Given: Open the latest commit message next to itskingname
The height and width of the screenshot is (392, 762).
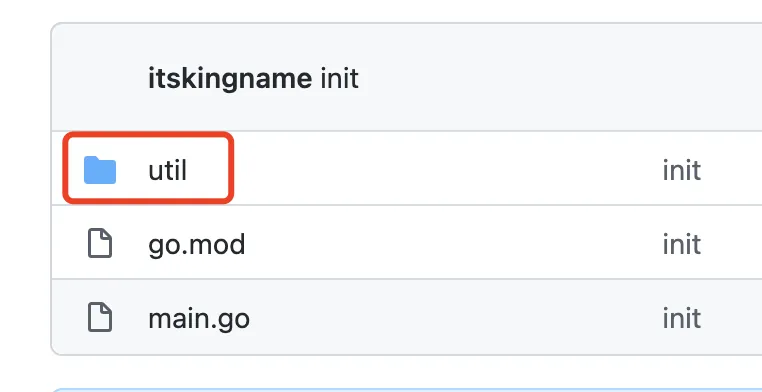Looking at the screenshot, I should tap(340, 78).
